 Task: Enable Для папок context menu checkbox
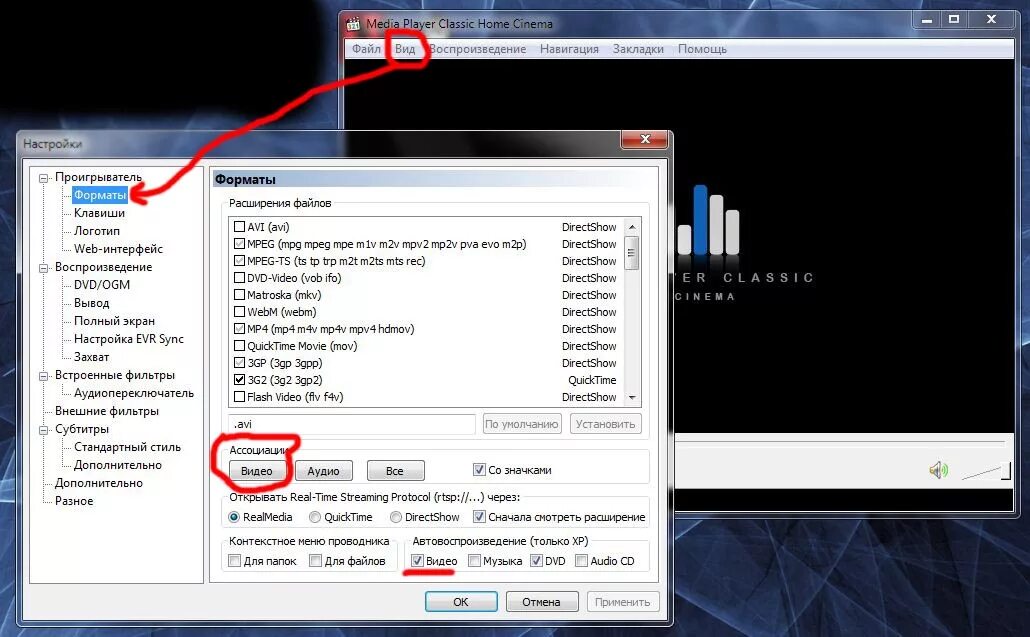click(234, 560)
